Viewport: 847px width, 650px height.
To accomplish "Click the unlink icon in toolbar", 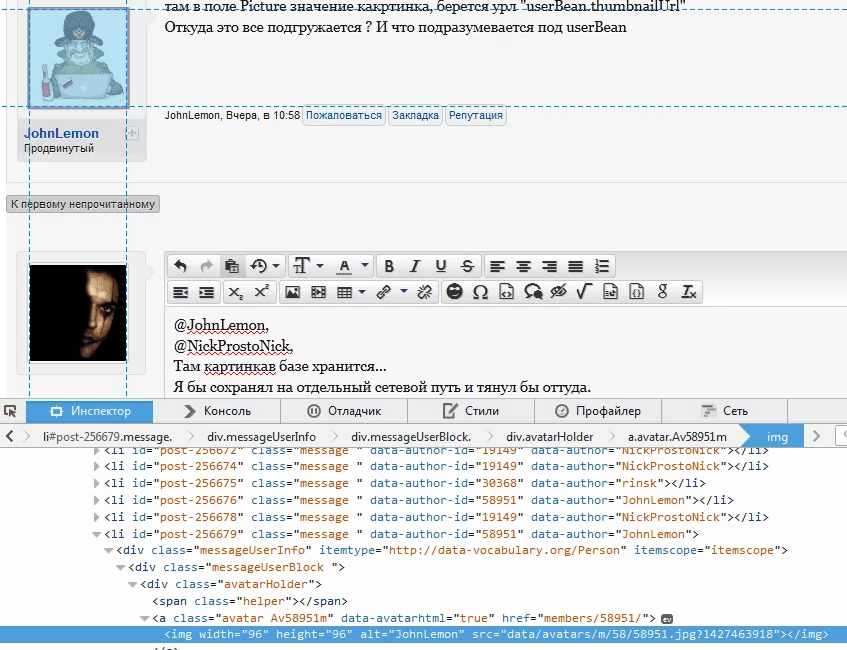I will point(424,293).
